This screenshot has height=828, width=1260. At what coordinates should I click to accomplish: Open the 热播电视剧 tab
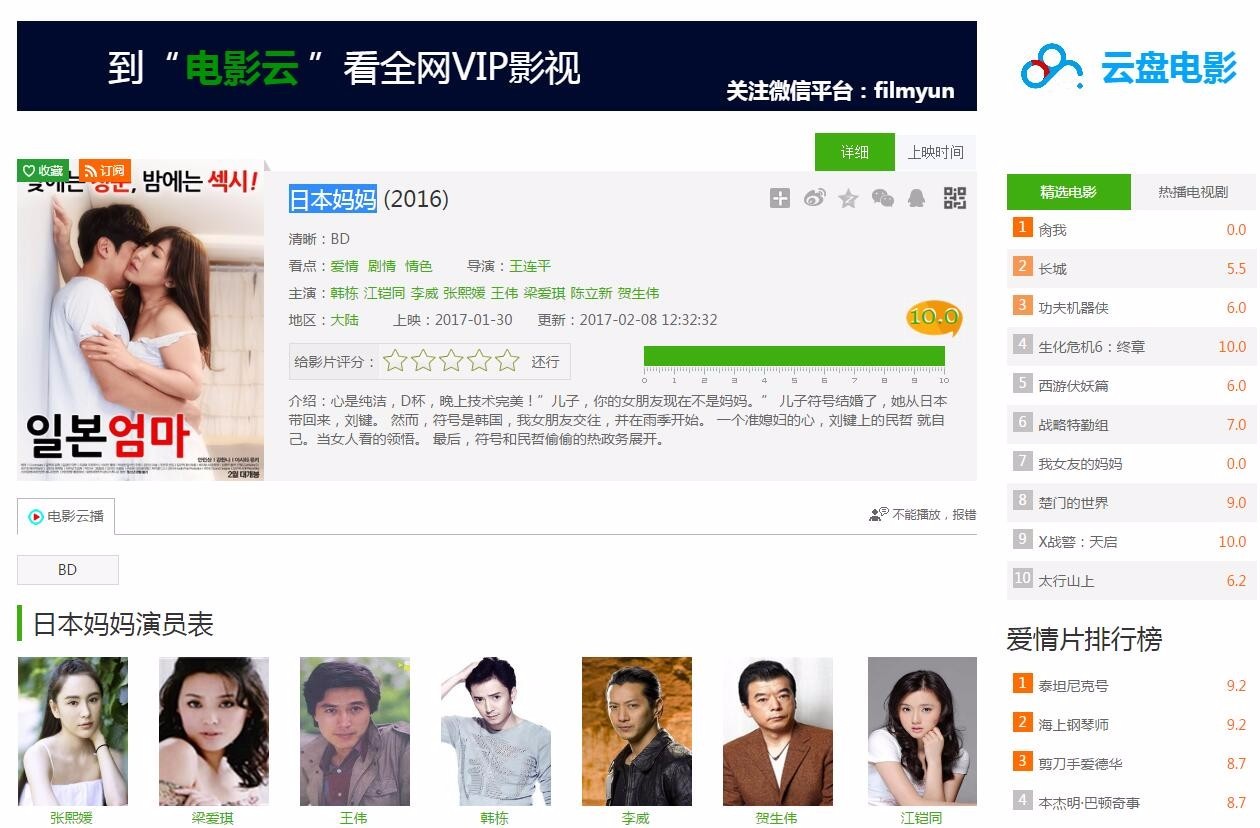point(1193,192)
